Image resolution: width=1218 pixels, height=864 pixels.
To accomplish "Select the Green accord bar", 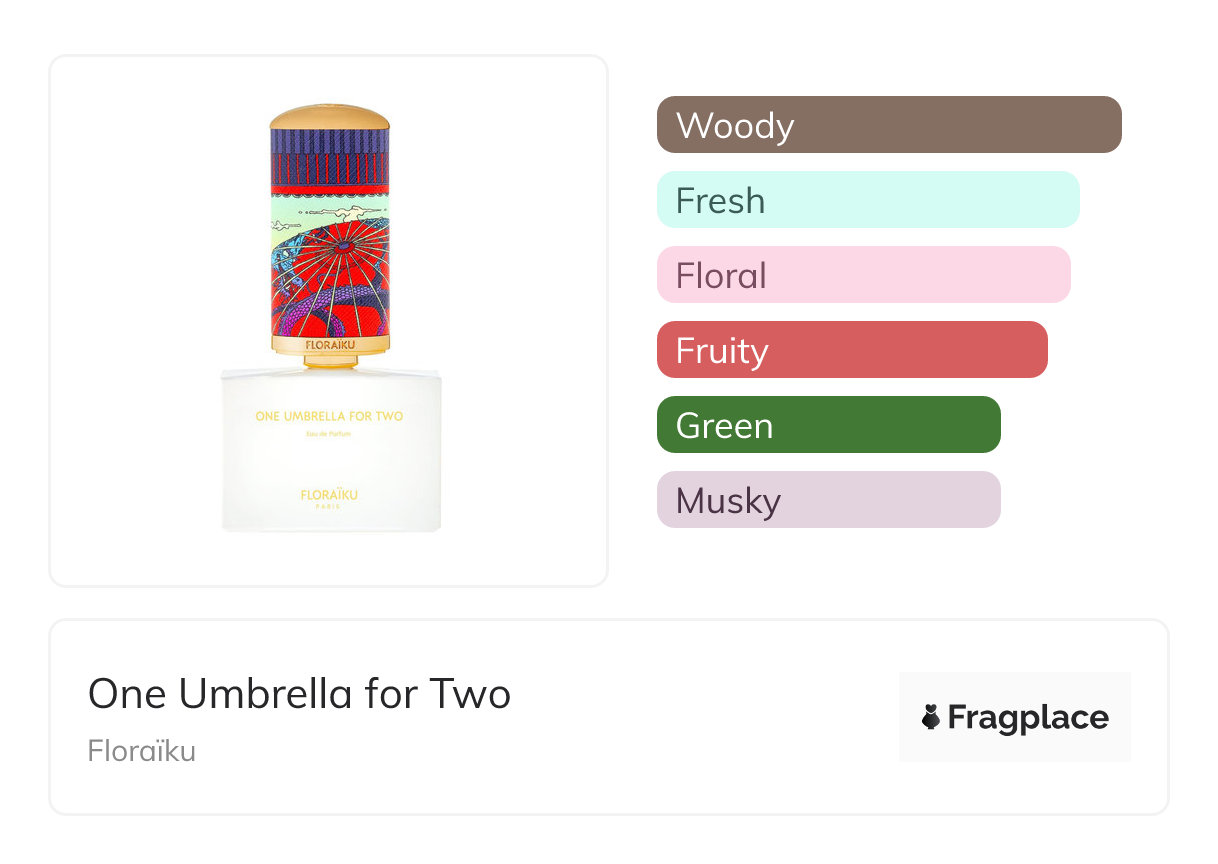I will point(828,425).
